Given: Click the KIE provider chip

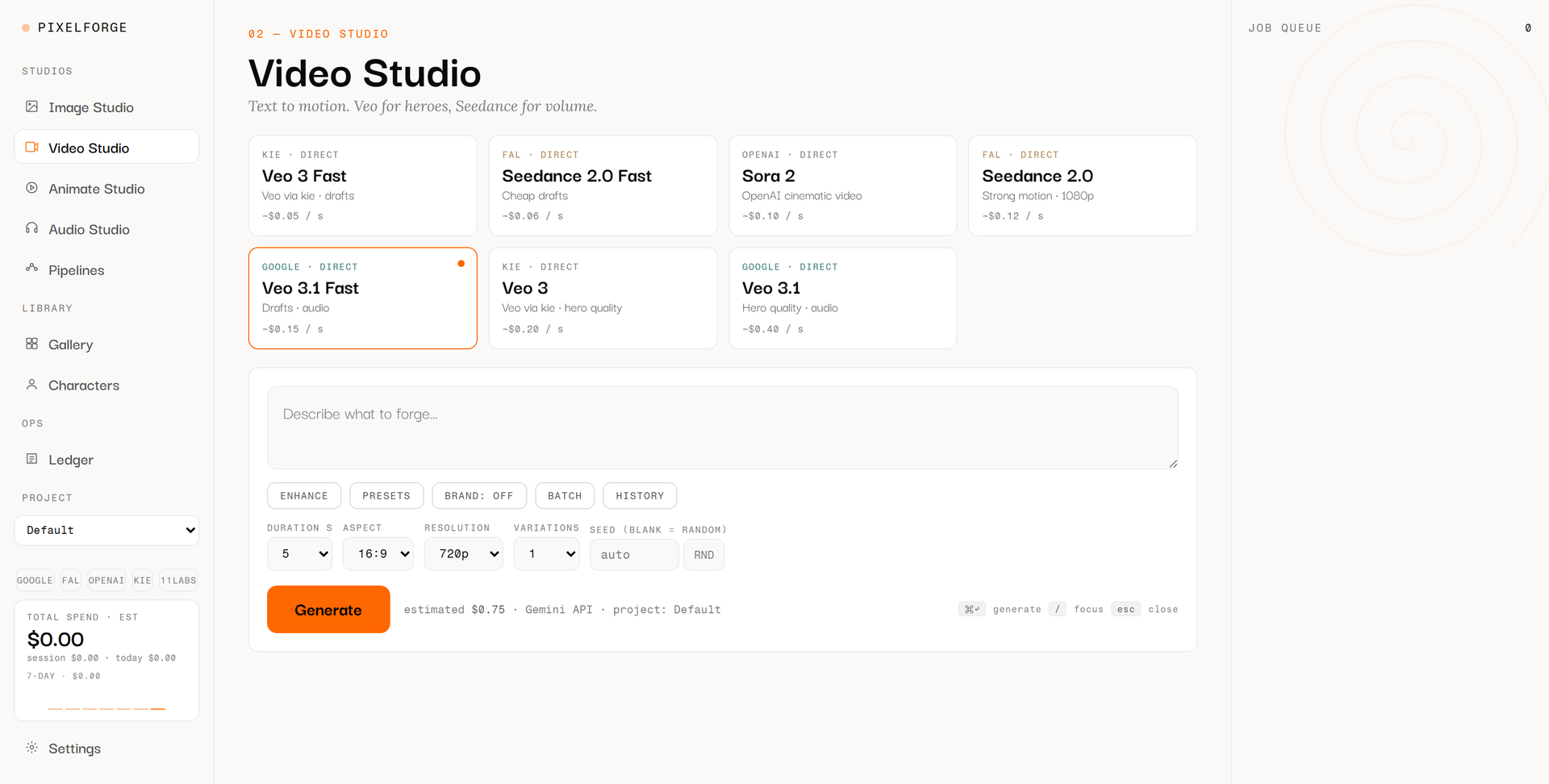Looking at the screenshot, I should (x=143, y=581).
